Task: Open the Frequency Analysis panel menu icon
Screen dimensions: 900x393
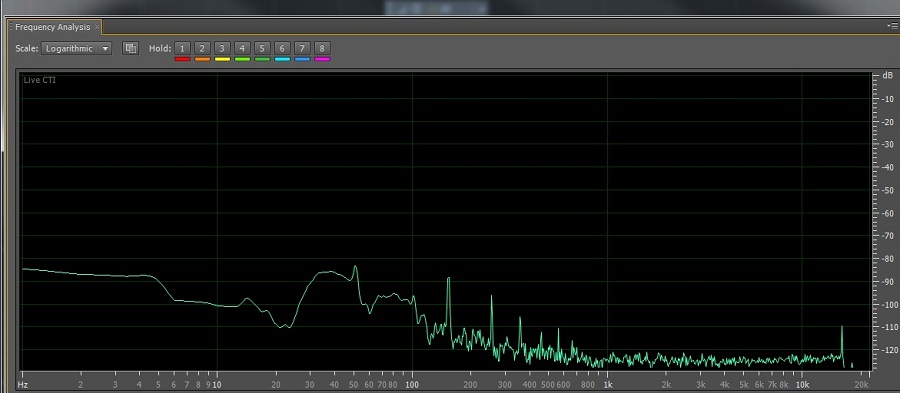Action: [893, 26]
